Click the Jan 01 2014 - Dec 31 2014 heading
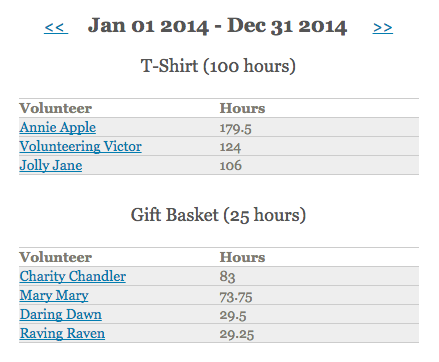 tap(217, 26)
